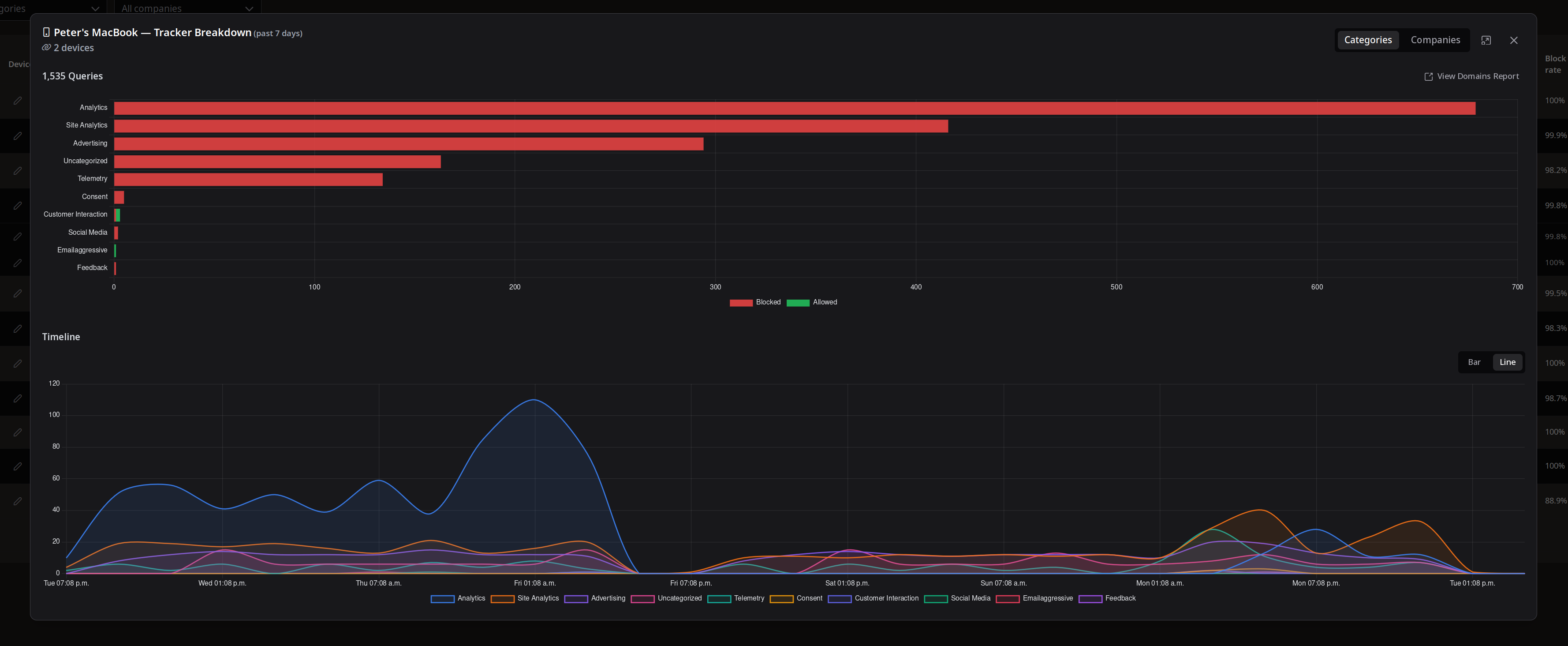Viewport: 1568px width, 646px height.
Task: Click the Site Analytics bar in chart
Action: tap(531, 126)
